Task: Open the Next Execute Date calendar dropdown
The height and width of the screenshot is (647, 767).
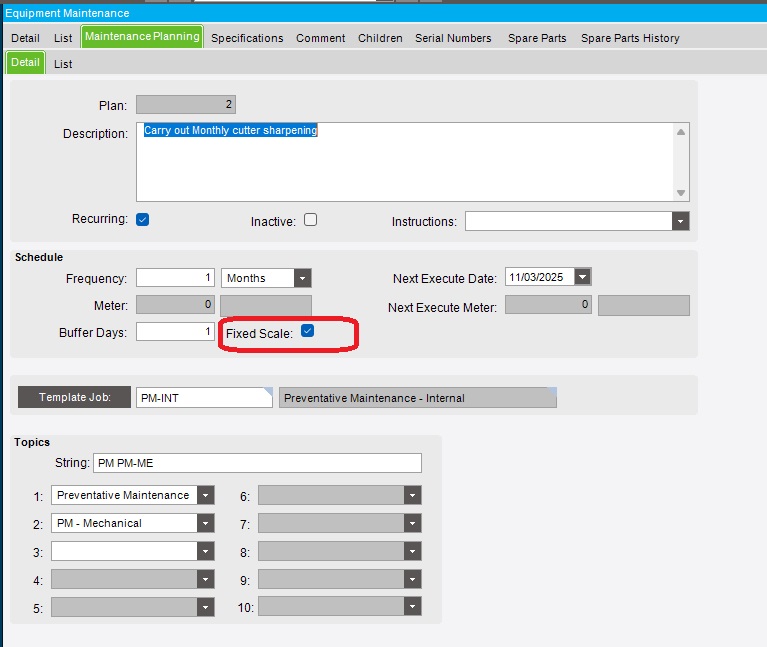Action: point(583,277)
